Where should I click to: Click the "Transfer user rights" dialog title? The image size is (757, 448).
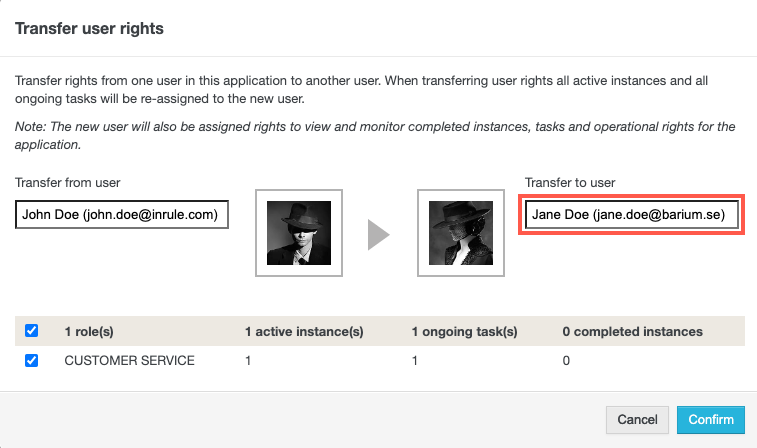tap(89, 28)
